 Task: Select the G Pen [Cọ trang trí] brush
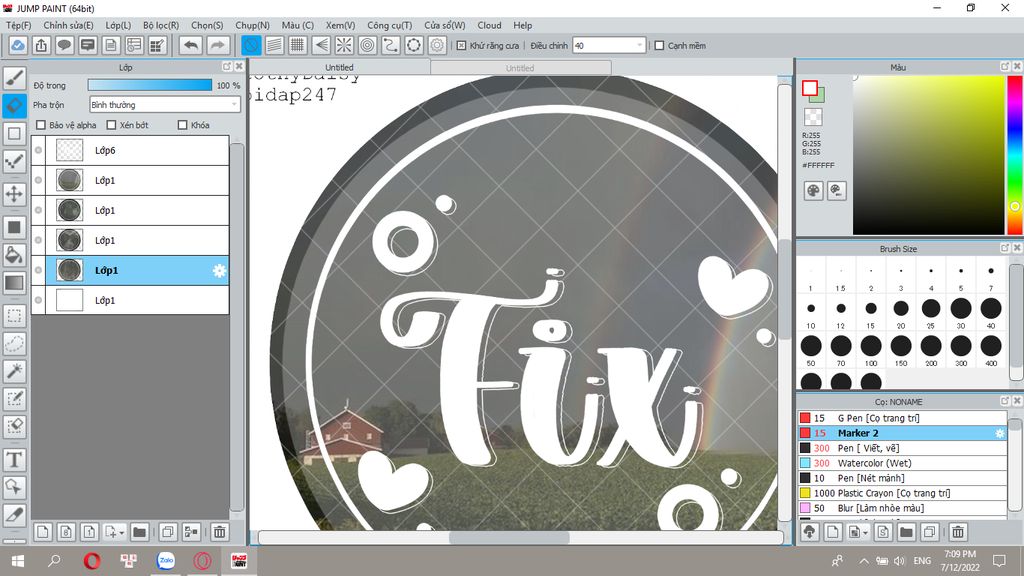[902, 418]
